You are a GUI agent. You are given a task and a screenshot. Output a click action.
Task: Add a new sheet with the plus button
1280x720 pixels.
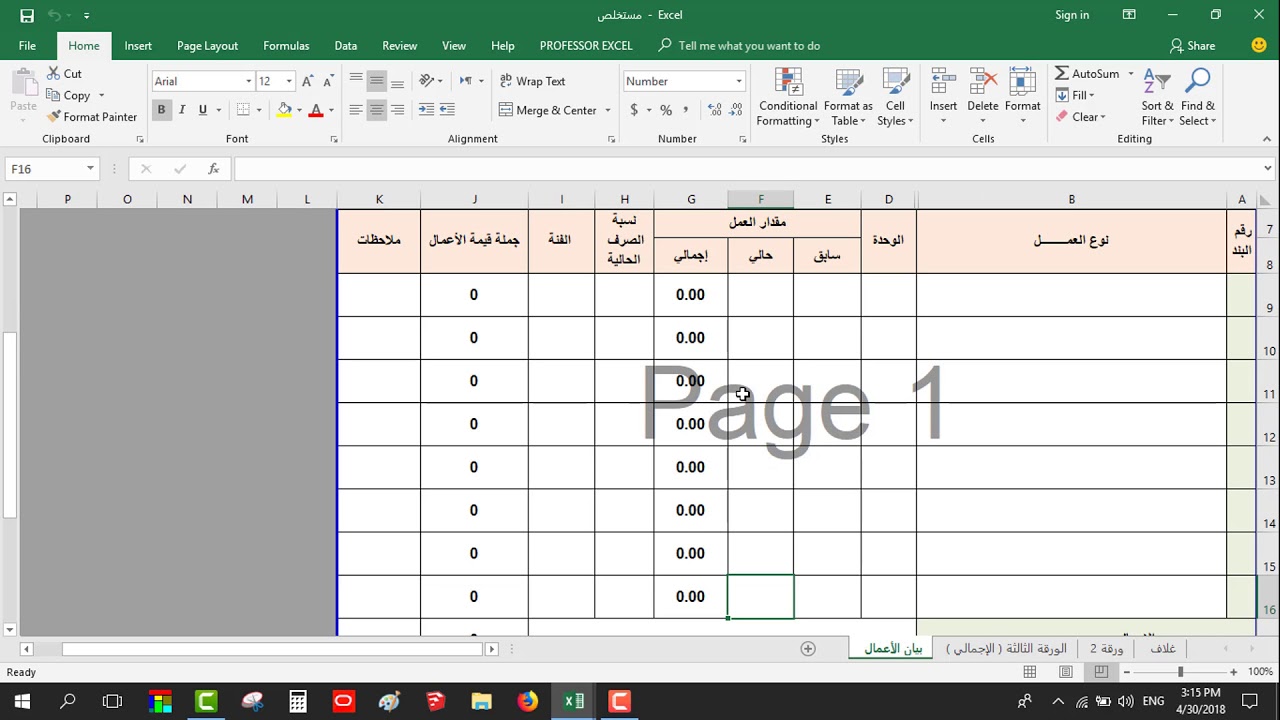click(808, 649)
